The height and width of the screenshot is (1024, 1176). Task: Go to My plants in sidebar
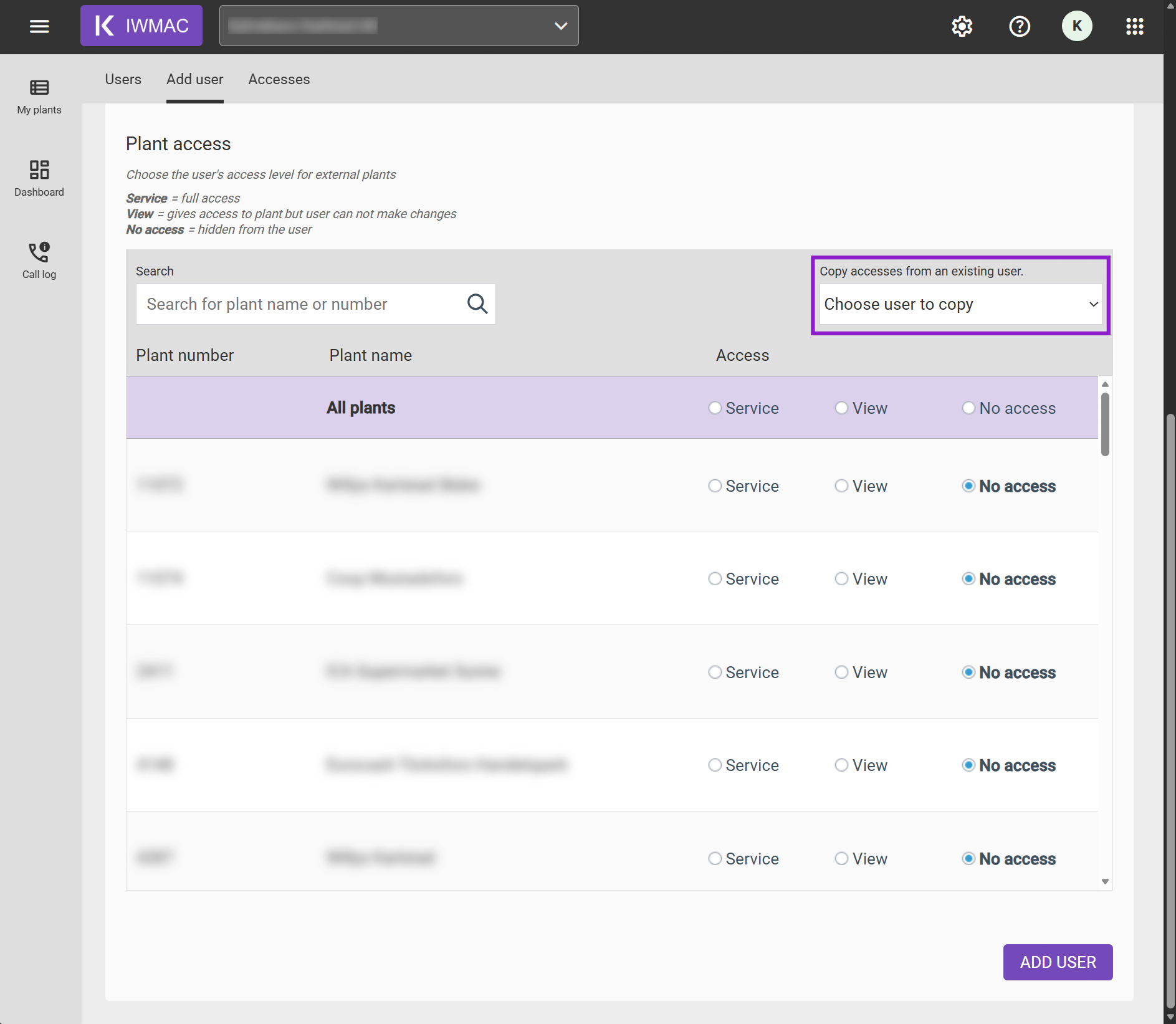[x=39, y=97]
